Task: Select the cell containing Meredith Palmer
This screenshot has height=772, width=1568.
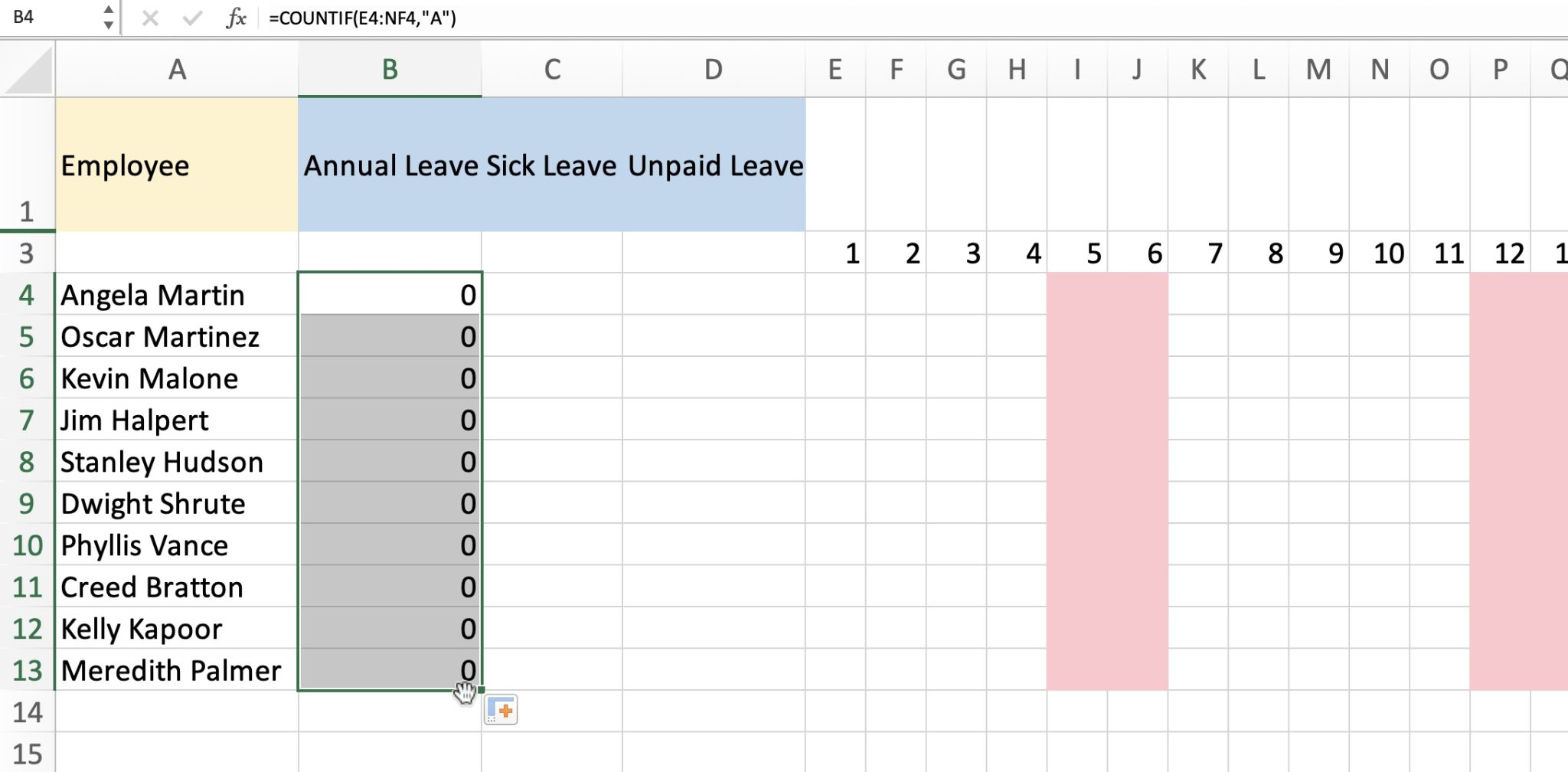Action: (176, 671)
